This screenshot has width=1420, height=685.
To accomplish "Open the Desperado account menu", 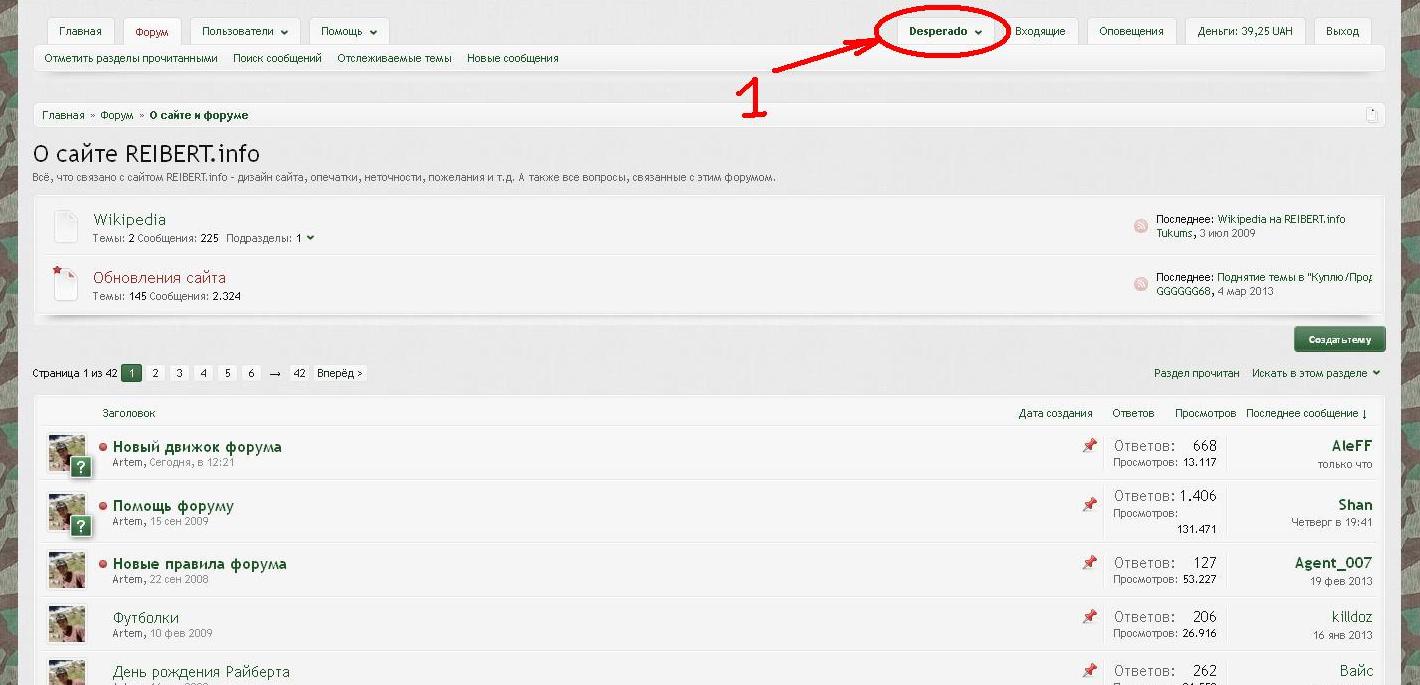I will pos(945,32).
